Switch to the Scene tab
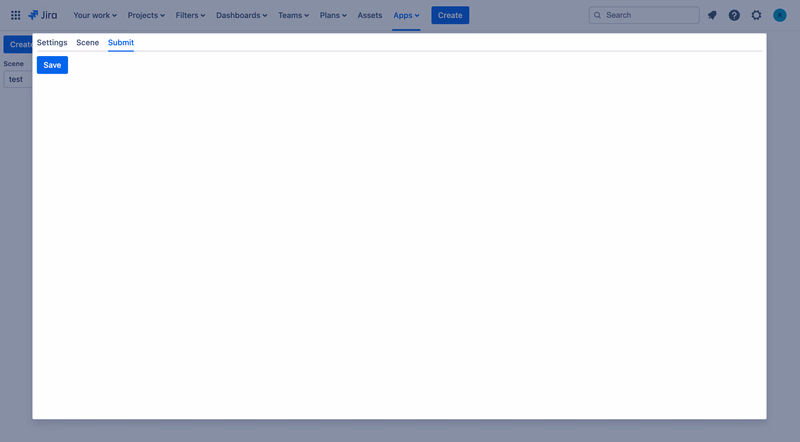The image size is (800, 442). [88, 42]
